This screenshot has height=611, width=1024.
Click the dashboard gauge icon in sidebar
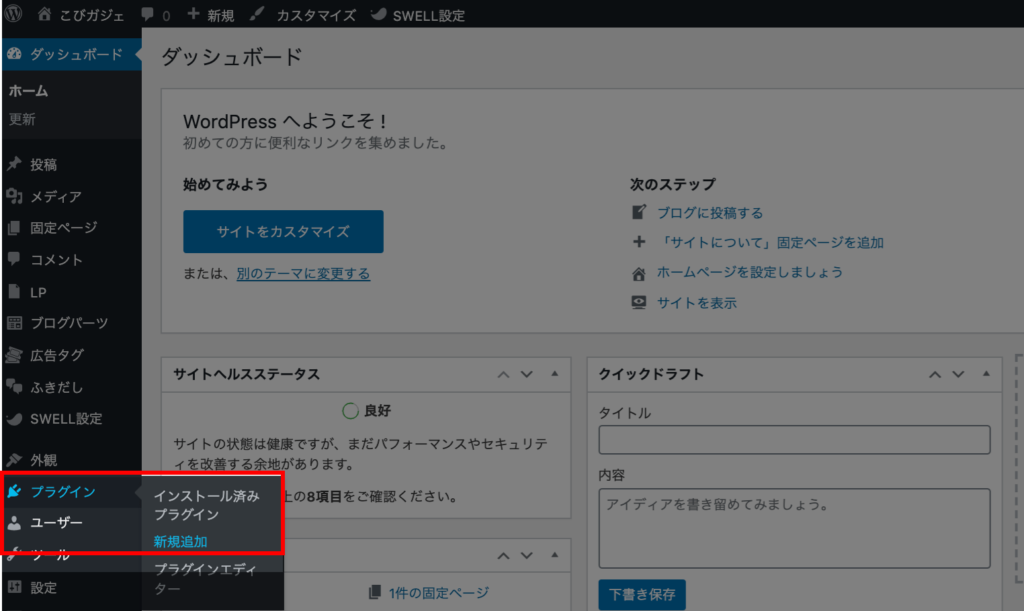point(14,54)
